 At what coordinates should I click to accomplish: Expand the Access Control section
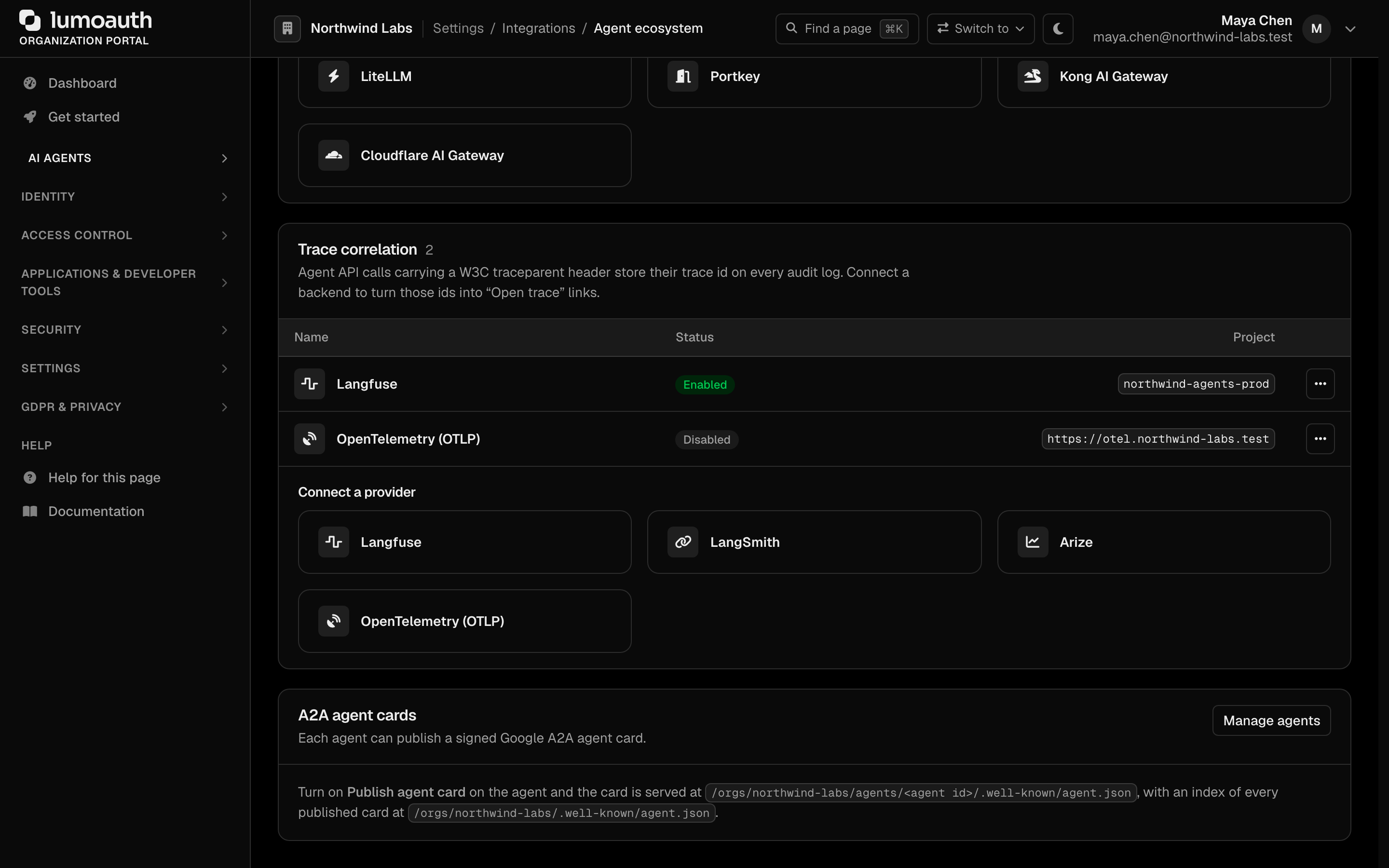coord(125,235)
